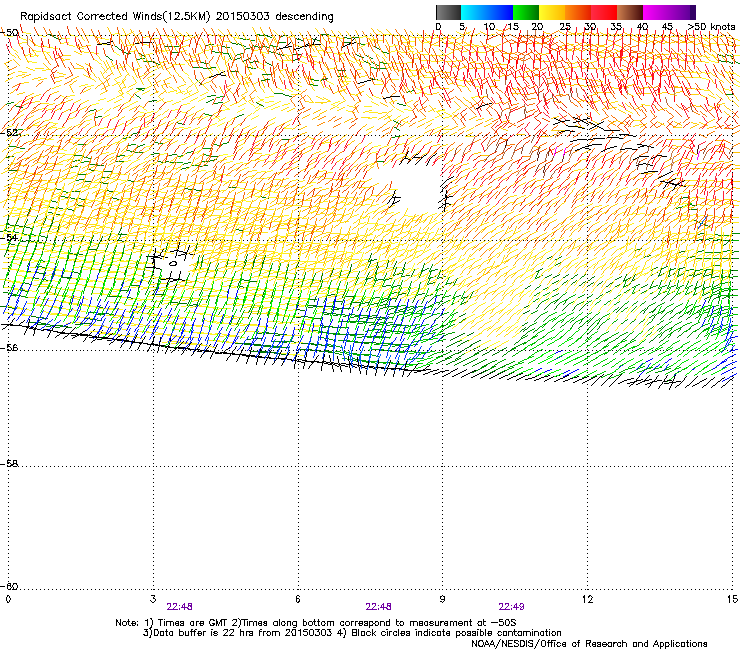Image resolution: width=740 pixels, height=650 pixels.
Task: Click the orange 25-30 knots legend swatch
Action: [x=578, y=12]
